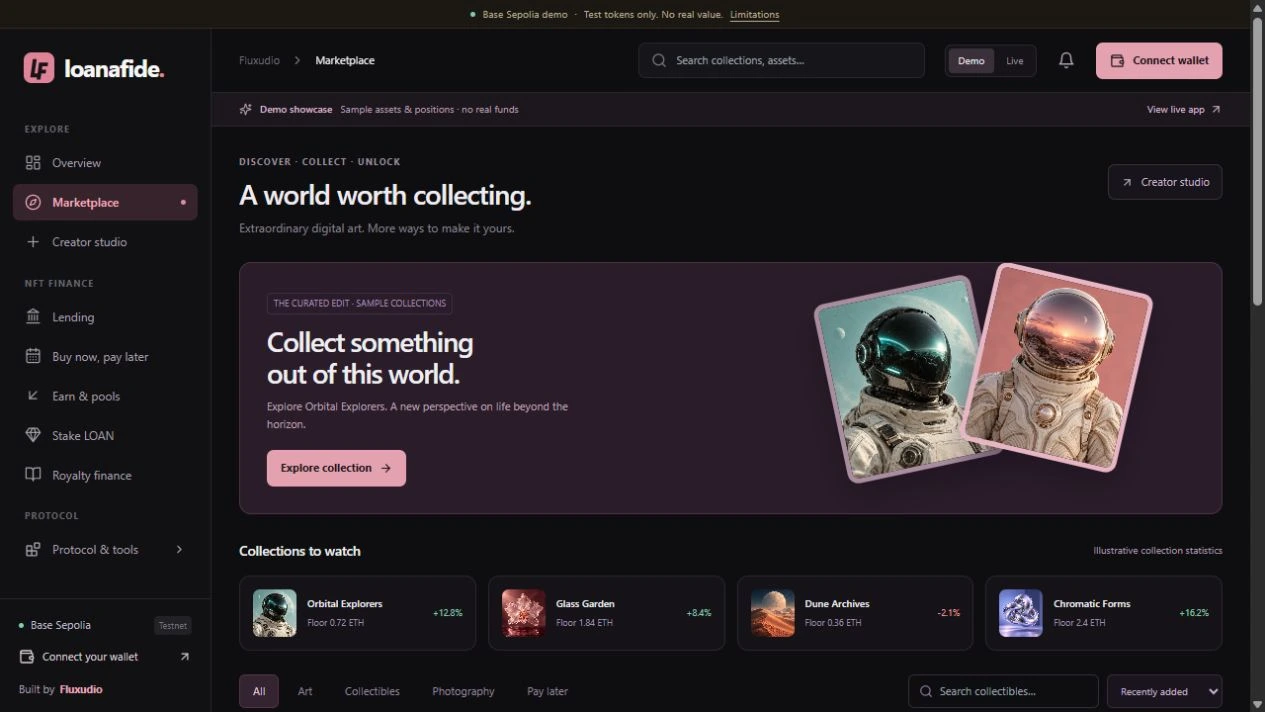1265x712 pixels.
Task: Click the search magnifier icon in top bar
Action: click(659, 60)
